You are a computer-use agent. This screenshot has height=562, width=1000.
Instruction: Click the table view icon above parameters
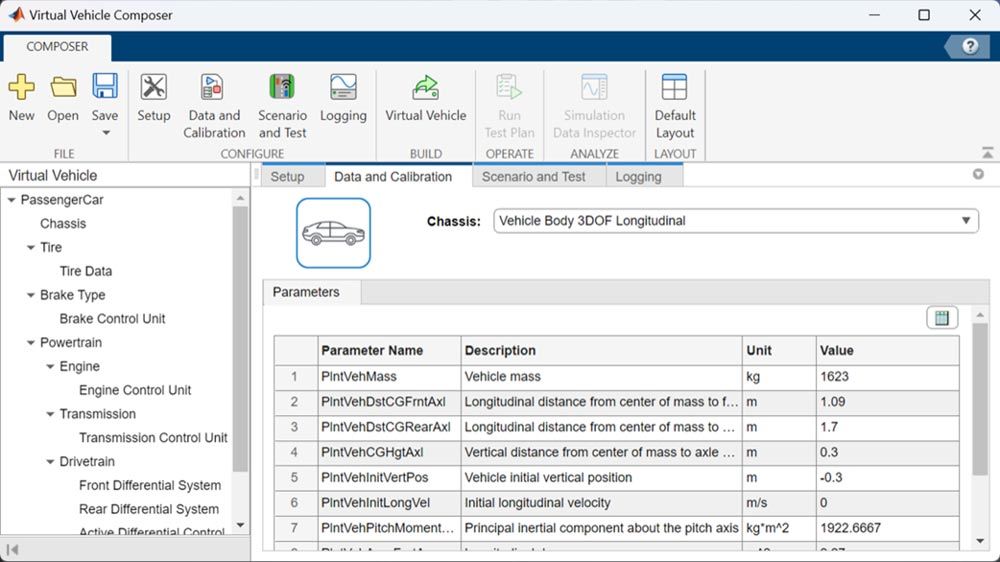[x=942, y=318]
